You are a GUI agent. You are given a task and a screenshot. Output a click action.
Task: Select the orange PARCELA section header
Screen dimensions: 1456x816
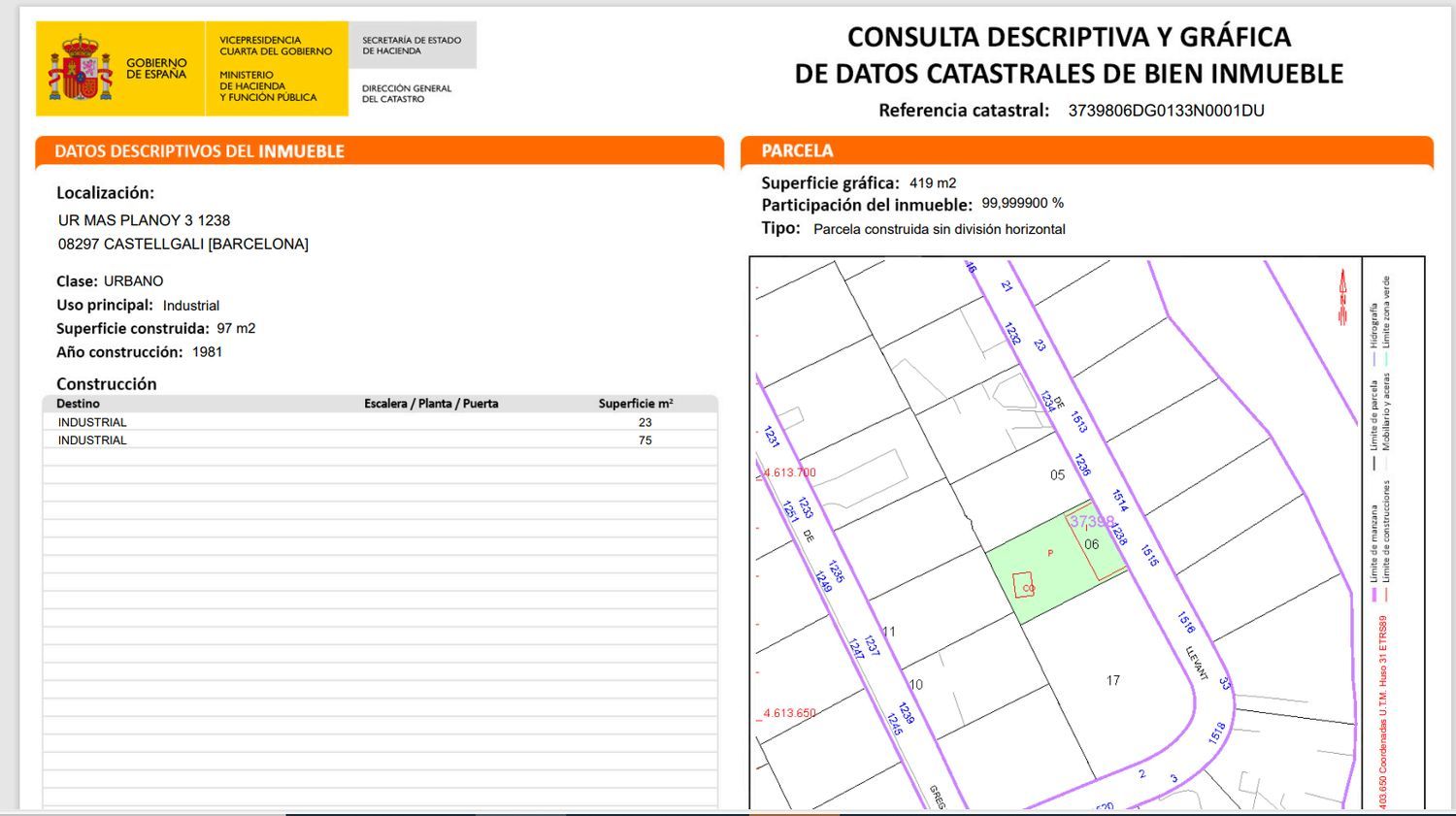pyautogui.click(x=797, y=151)
